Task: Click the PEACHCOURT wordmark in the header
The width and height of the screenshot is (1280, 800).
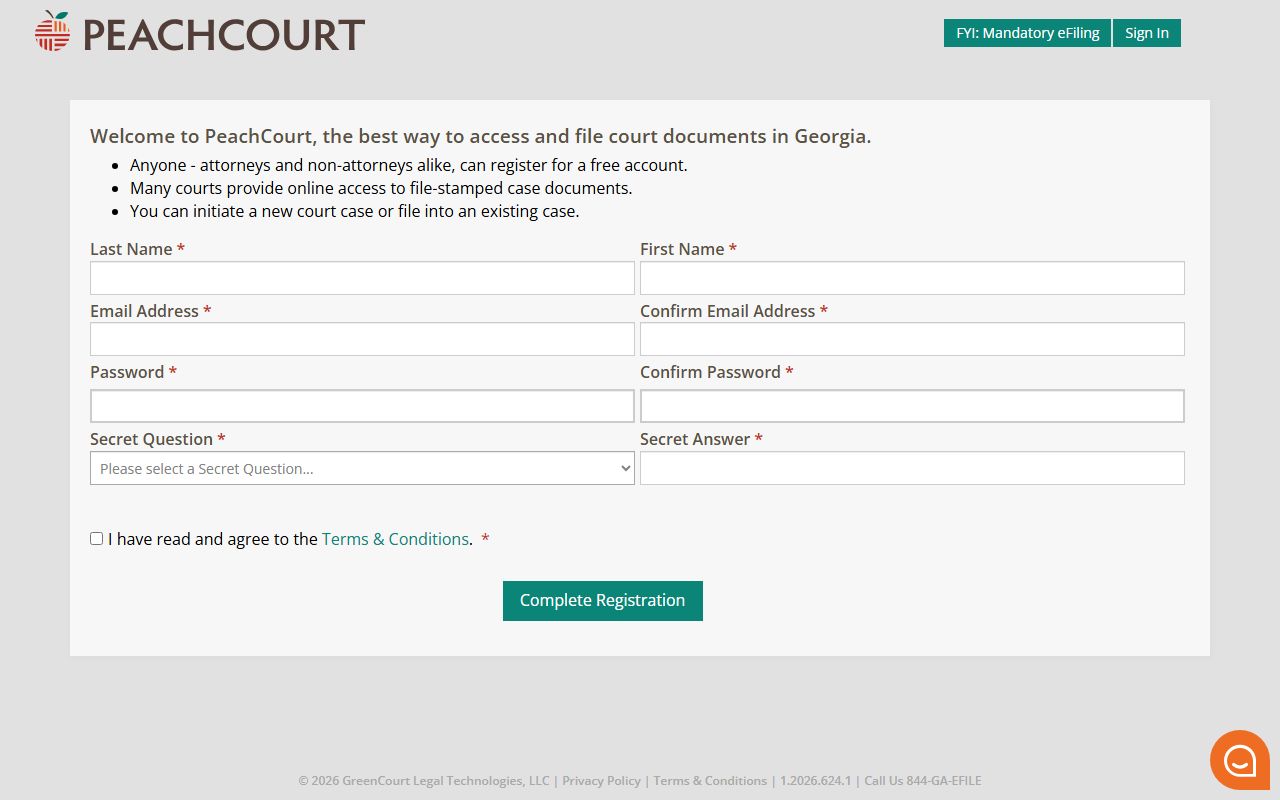Action: (x=224, y=35)
